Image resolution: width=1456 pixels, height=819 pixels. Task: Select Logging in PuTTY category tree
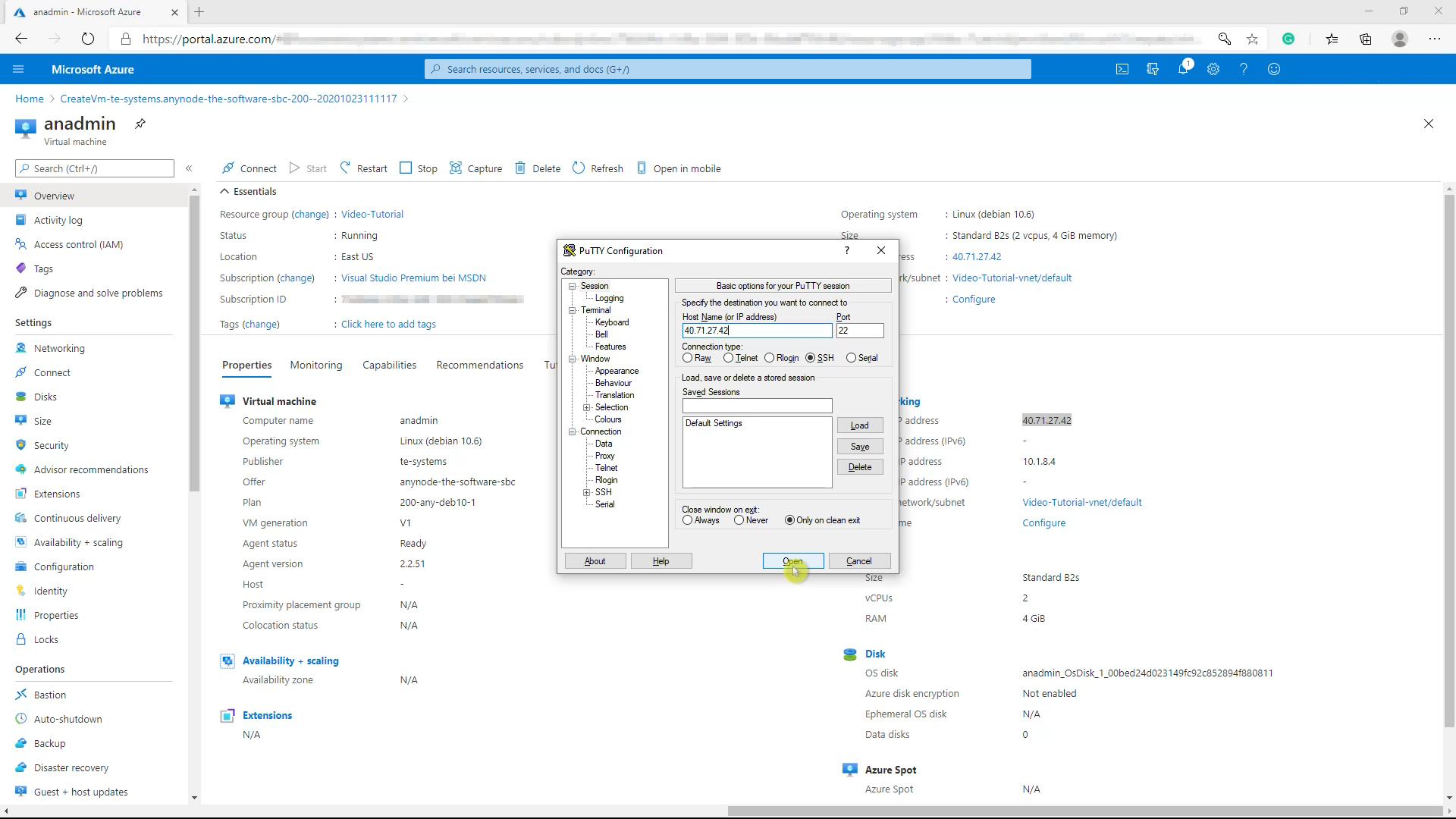609,298
